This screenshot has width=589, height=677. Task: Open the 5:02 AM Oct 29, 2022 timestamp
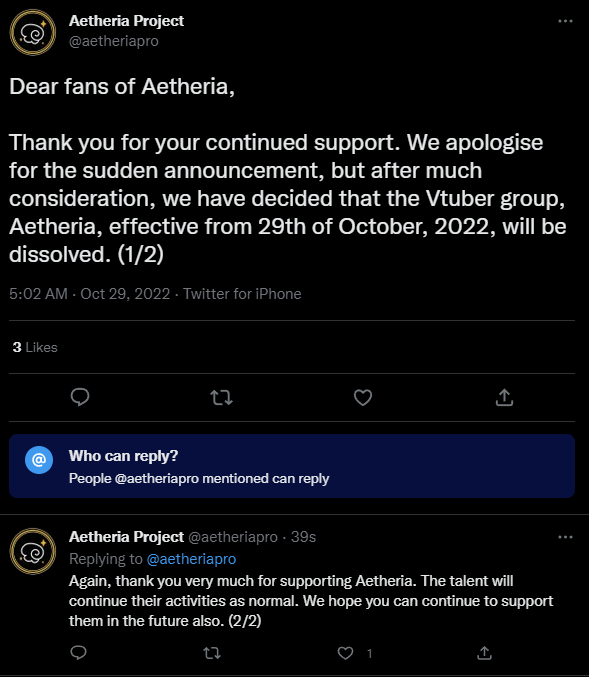89,294
